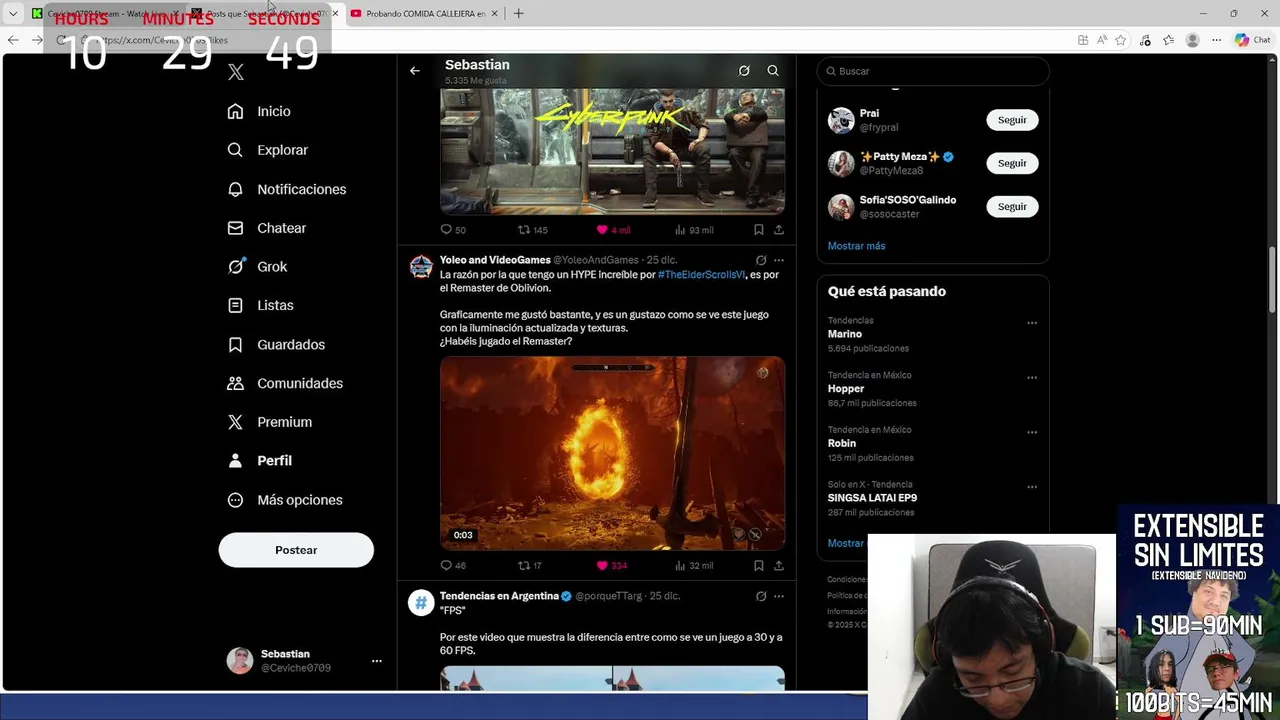Open #TheElderScrollsVI hashtag link

click(x=701, y=274)
